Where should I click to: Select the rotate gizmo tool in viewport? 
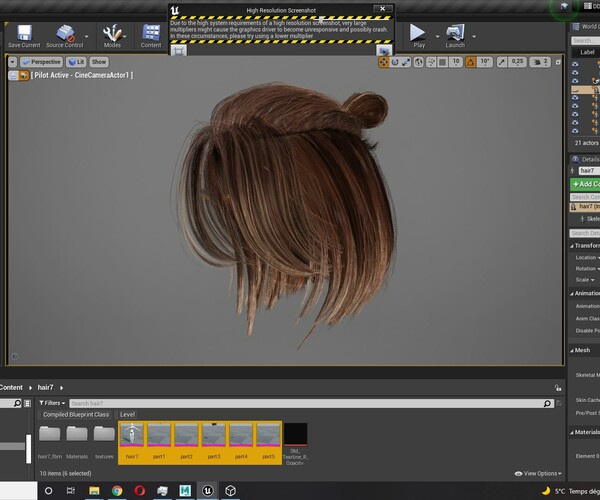click(x=395, y=62)
